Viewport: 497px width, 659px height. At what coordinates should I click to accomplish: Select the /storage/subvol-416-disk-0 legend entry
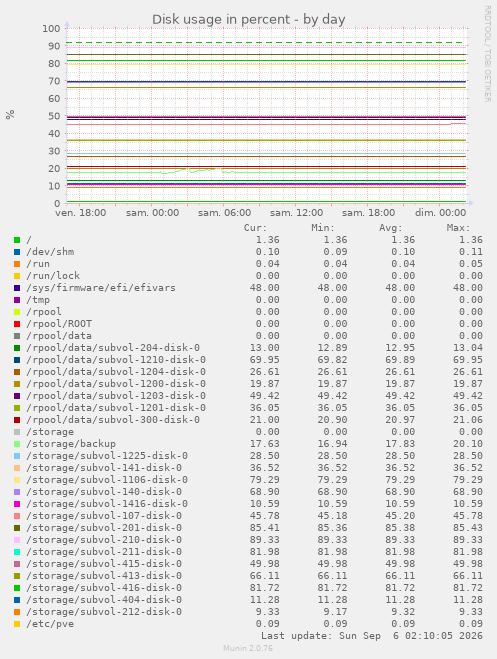tap(104, 588)
